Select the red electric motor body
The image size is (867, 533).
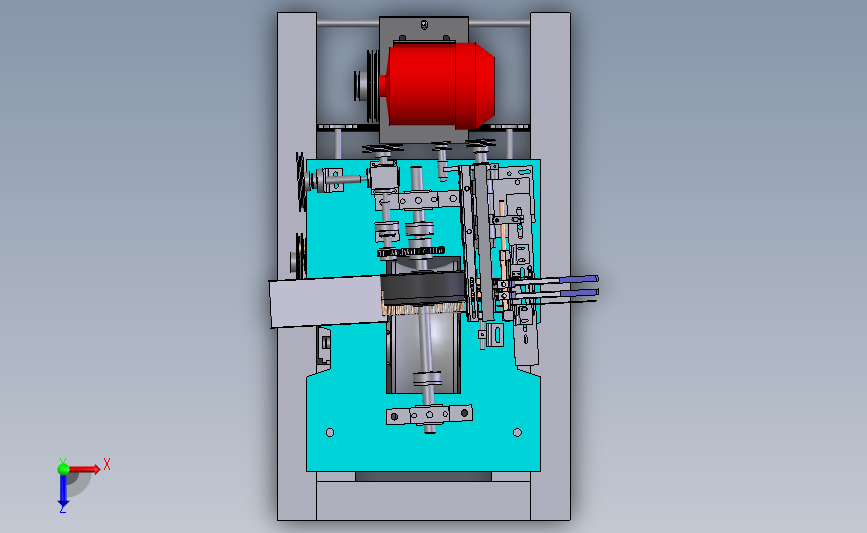pos(440,84)
